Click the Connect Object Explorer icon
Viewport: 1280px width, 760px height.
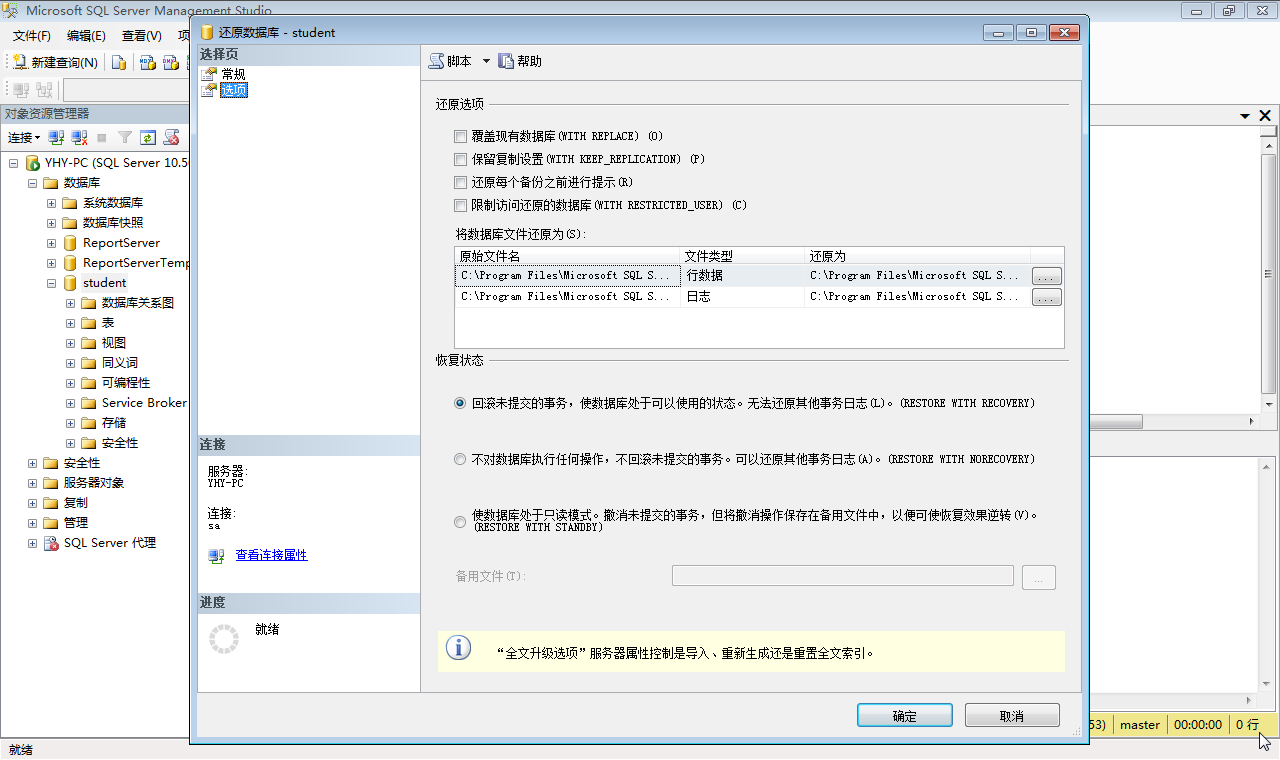[x=57, y=137]
